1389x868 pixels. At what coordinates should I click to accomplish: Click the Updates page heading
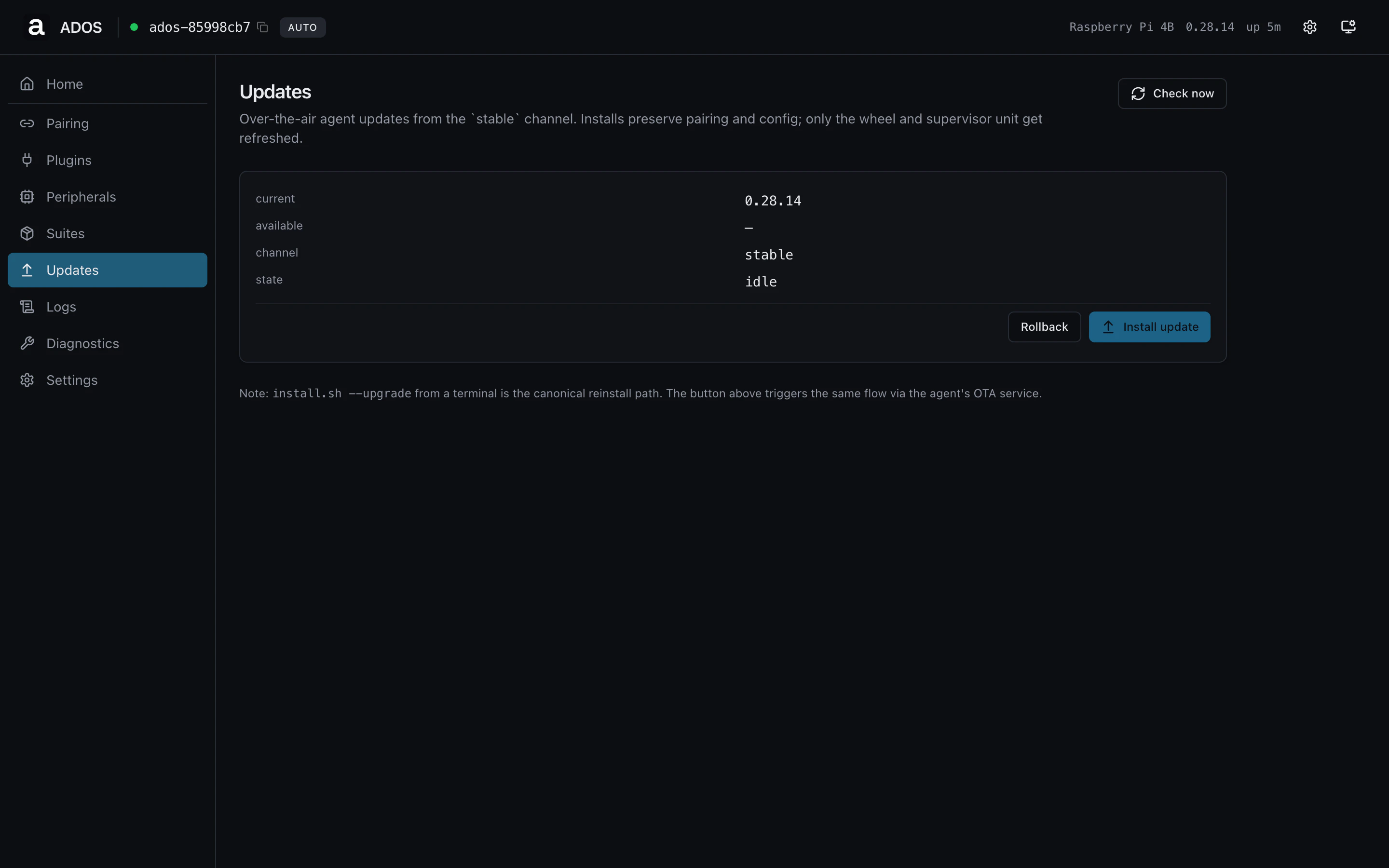275,92
